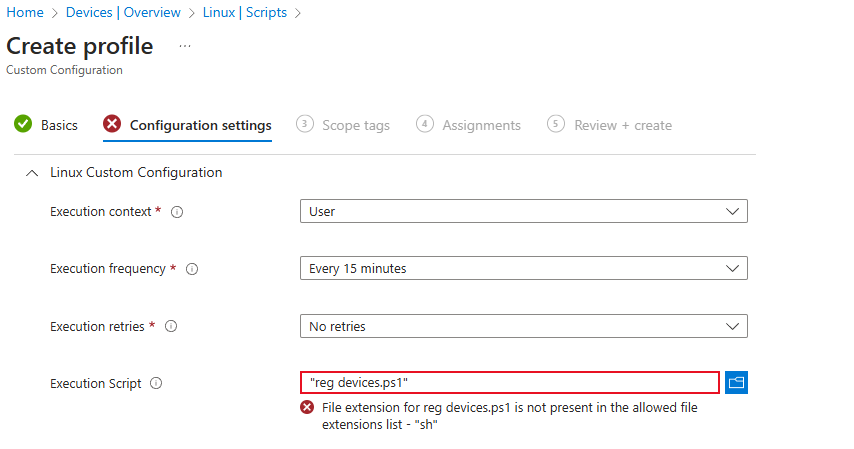
Task: Click the green check icon for Basics
Action: [23, 125]
